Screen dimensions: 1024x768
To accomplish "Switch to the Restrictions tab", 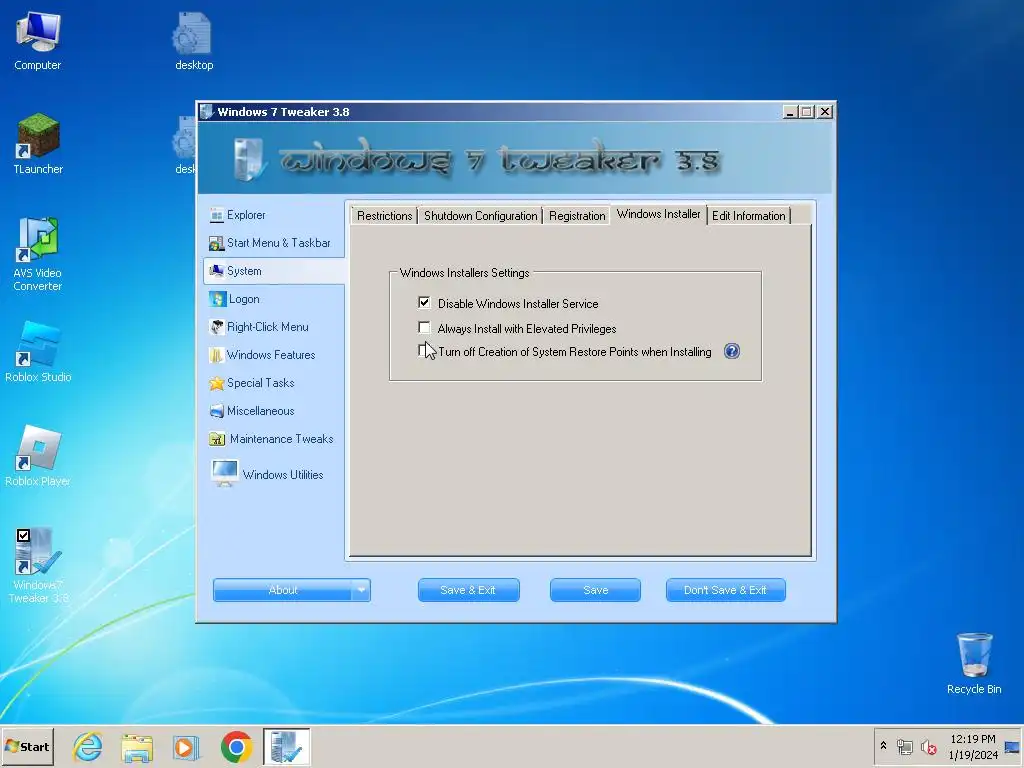I will click(384, 216).
